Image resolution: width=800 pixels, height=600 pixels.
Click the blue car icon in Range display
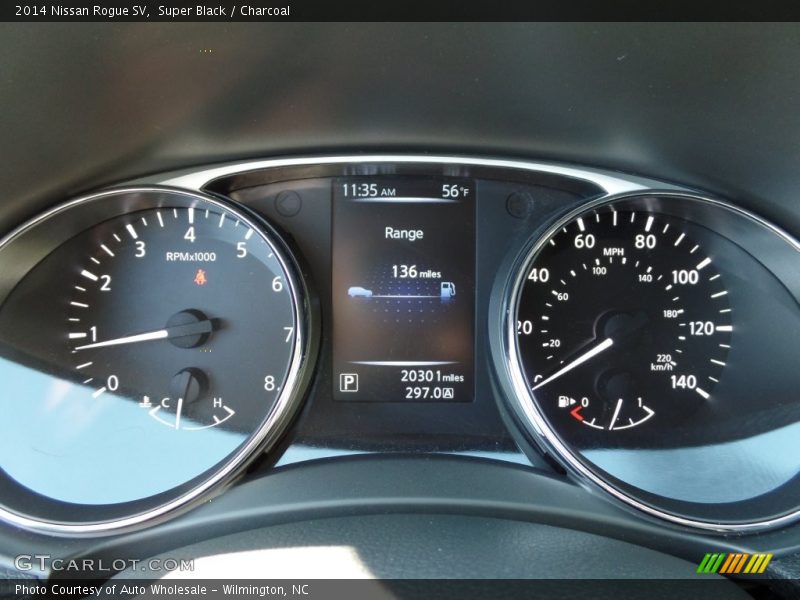(x=360, y=292)
